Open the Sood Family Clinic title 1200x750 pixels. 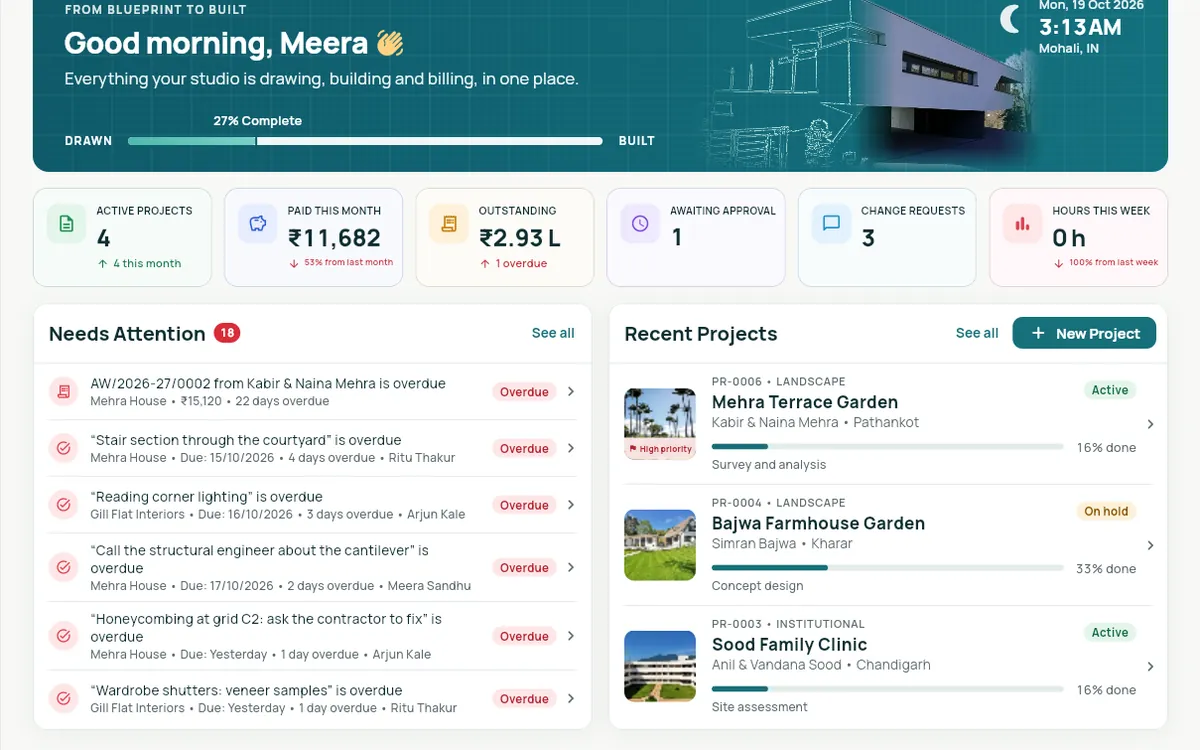(789, 645)
